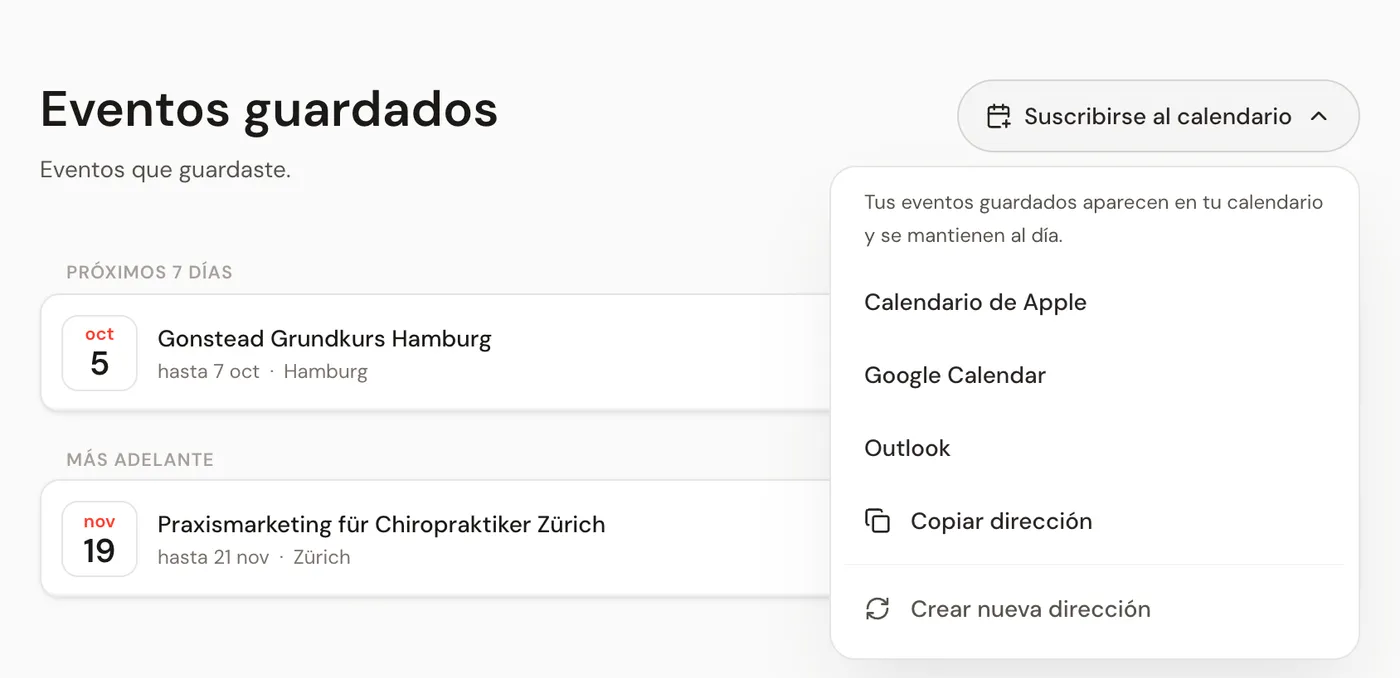The height and width of the screenshot is (678, 1400).
Task: Click the calendar-plus icon in subscribe button
Action: tap(998, 116)
